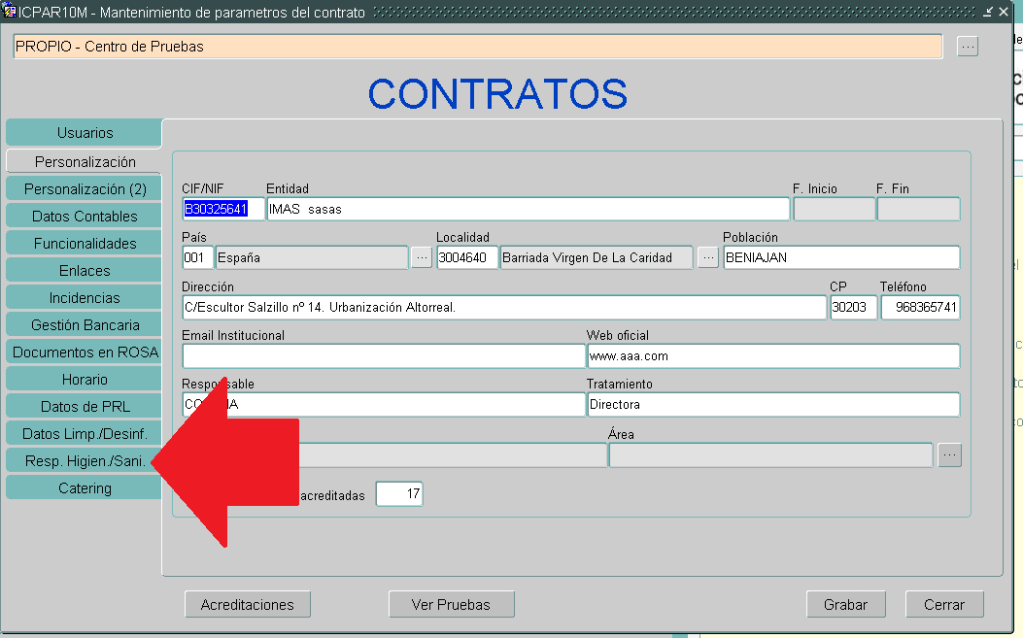Open the Resp. Higien./Sani. tab
Screen dimensions: 1023x638
click(84, 461)
